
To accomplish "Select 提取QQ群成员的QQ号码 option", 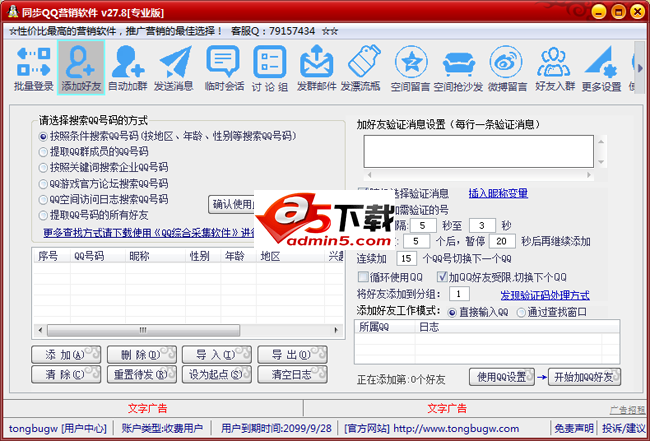I will click(94, 152).
